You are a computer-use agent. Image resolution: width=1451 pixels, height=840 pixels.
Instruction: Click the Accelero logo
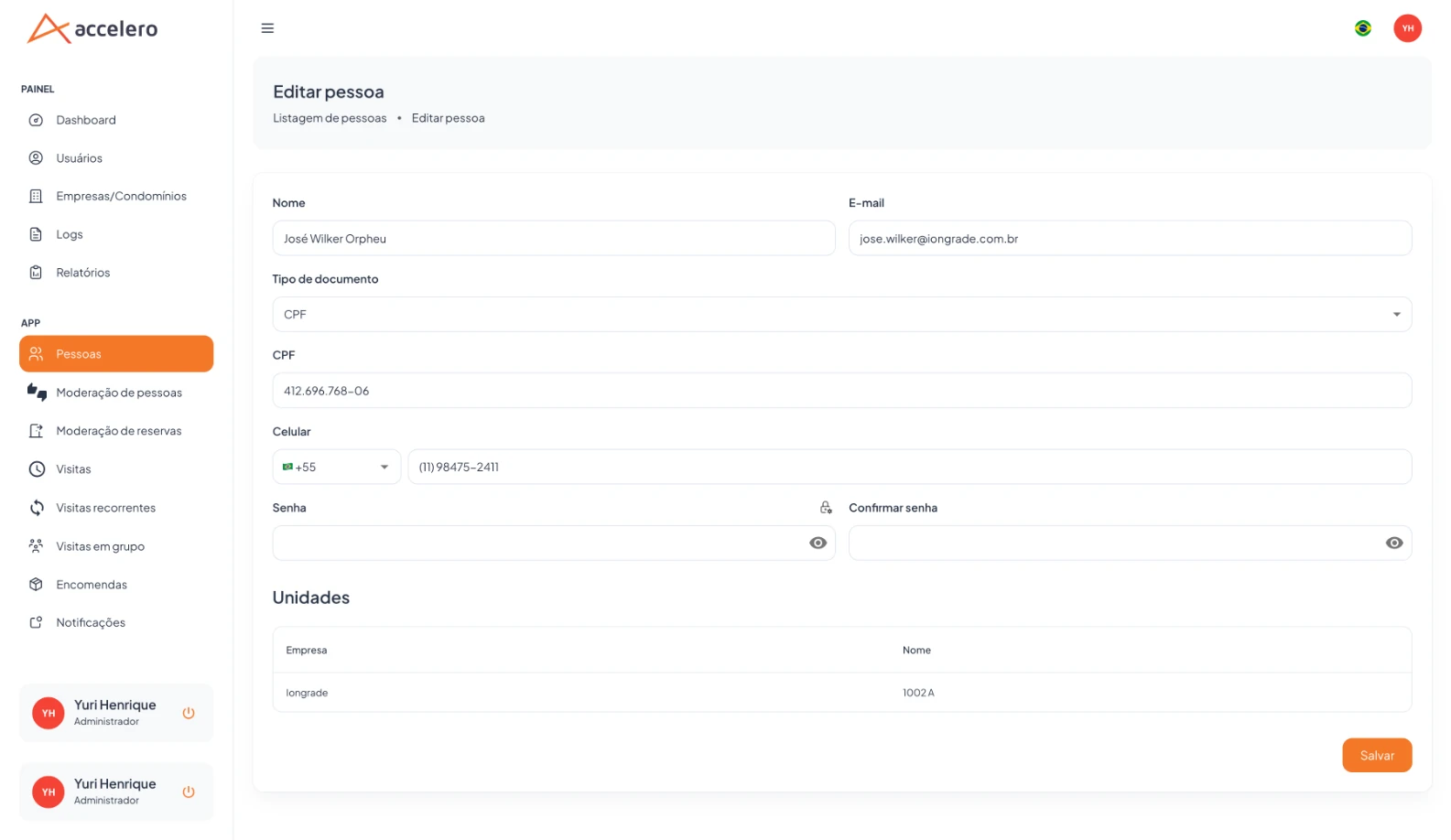tap(92, 28)
